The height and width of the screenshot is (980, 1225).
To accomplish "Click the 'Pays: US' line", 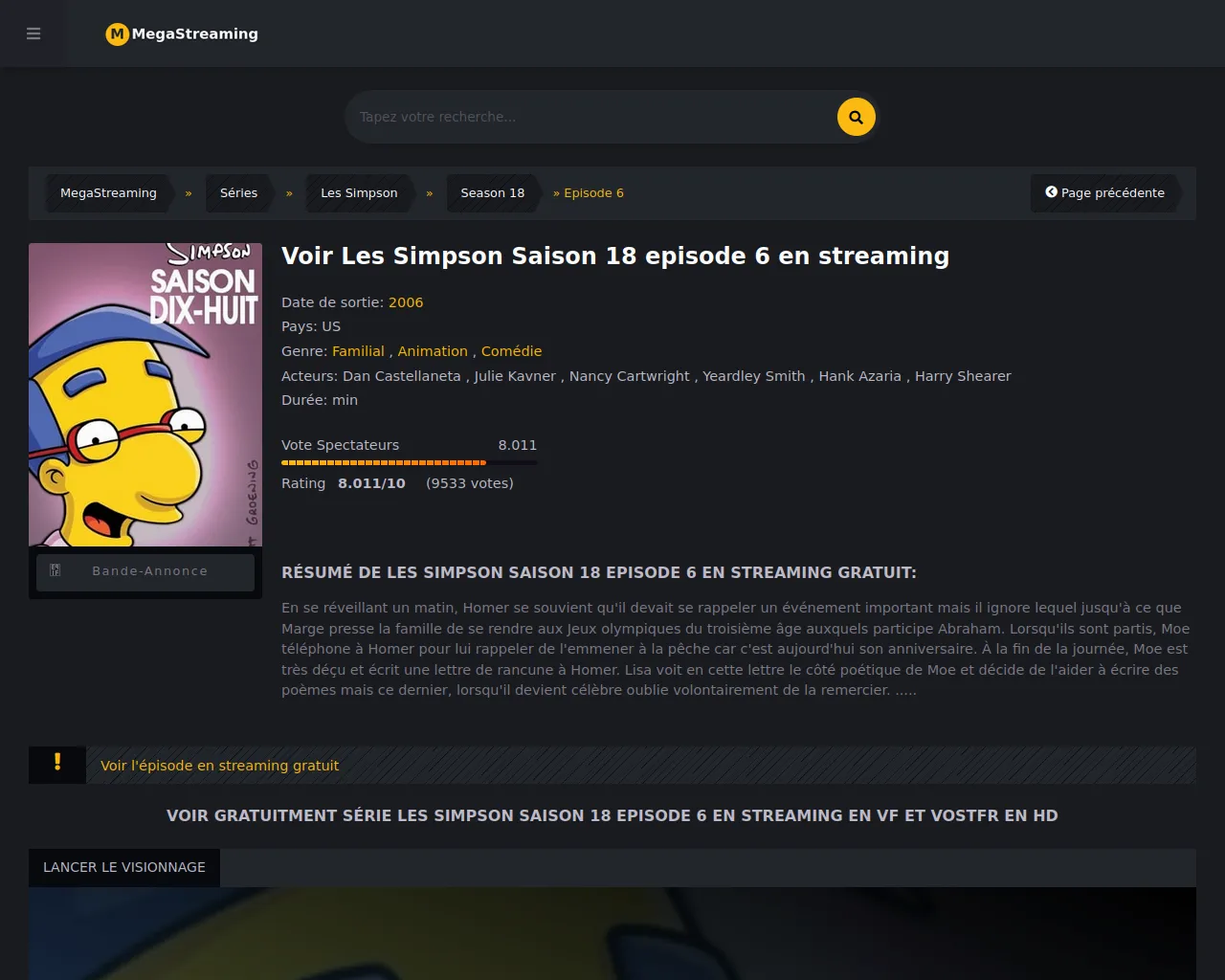I will click(311, 326).
